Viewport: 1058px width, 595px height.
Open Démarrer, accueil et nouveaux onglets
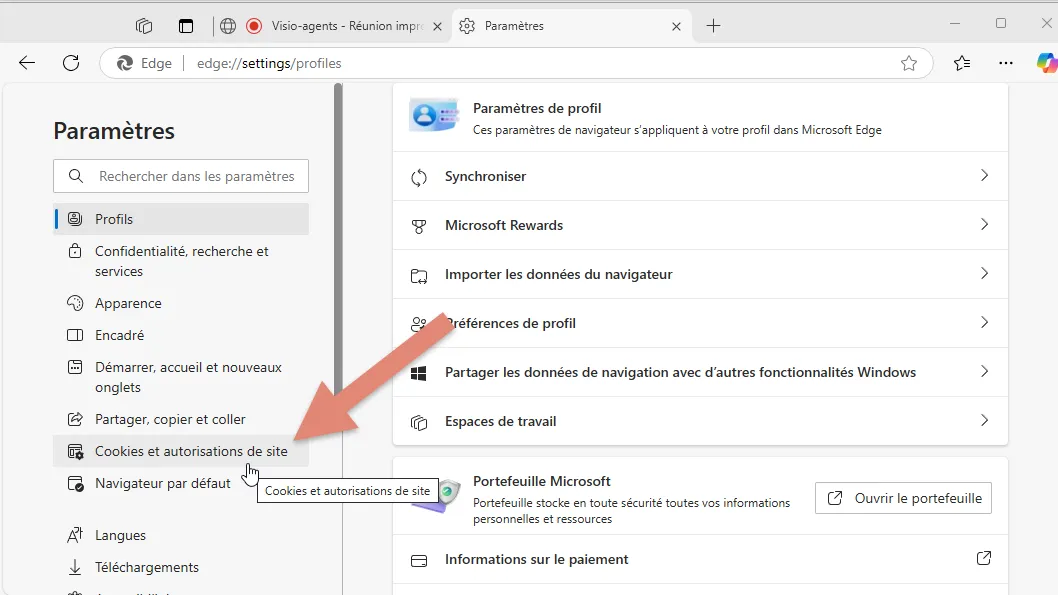coord(181,377)
